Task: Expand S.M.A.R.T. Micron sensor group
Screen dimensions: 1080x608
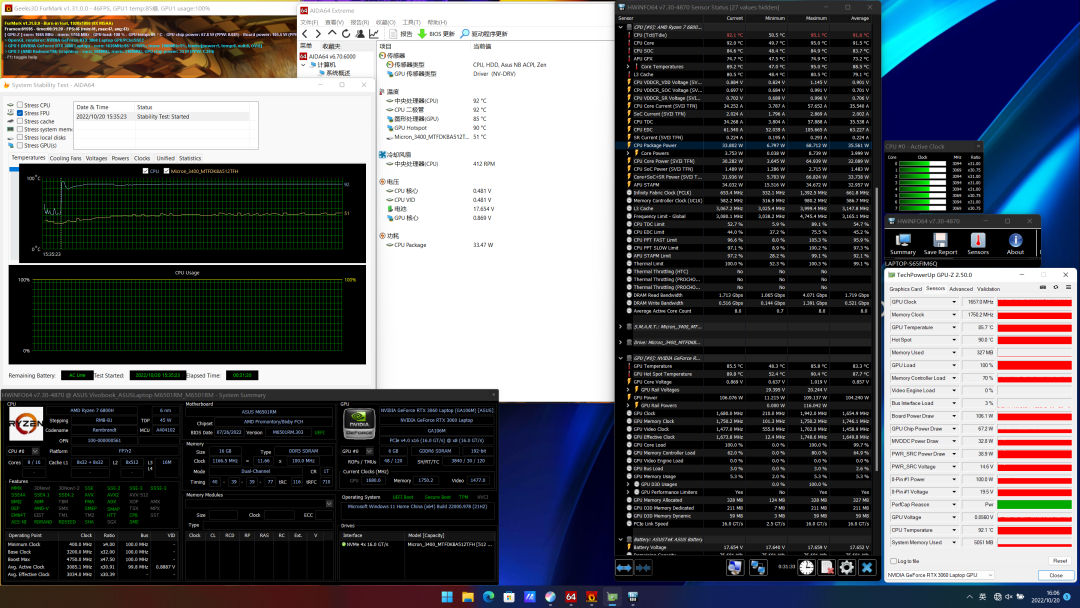Action: pos(621,327)
